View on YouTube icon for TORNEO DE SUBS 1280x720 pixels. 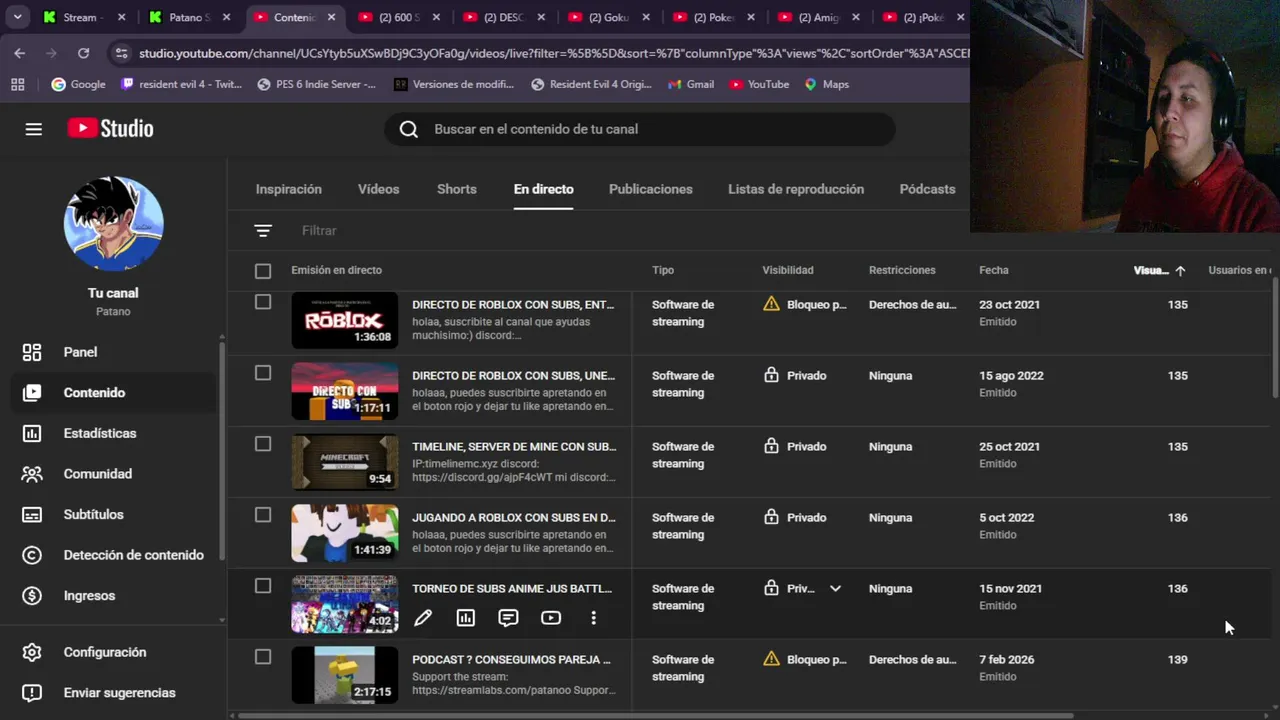pos(551,618)
